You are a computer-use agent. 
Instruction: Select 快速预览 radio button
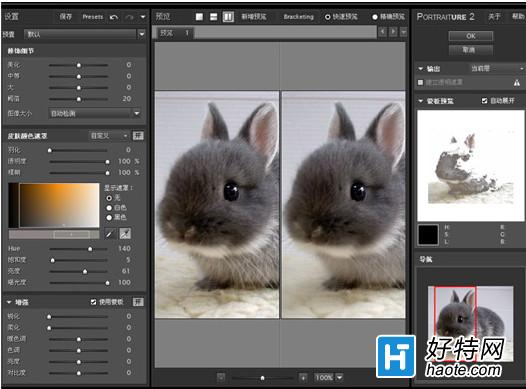click(327, 17)
